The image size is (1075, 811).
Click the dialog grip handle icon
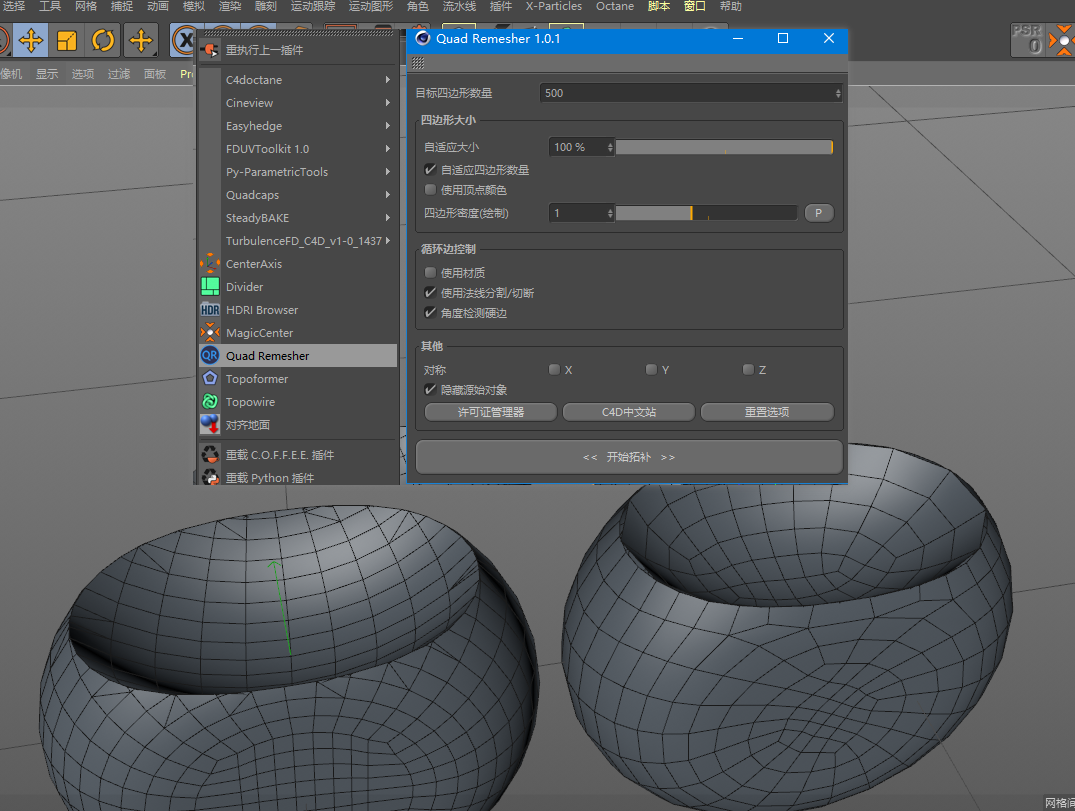click(x=418, y=63)
